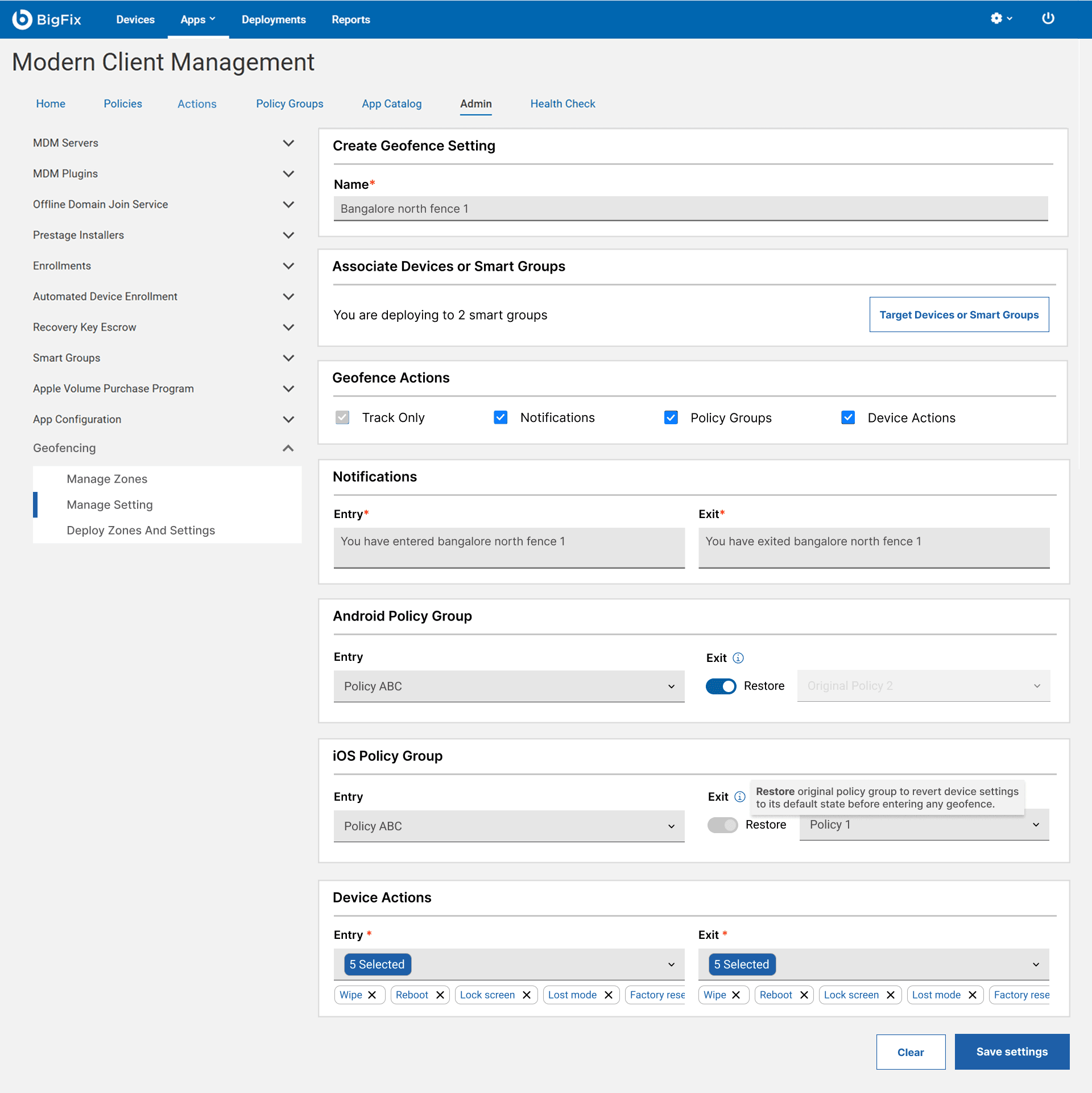Click the iOS Exit info icon
The width and height of the screenshot is (1092, 1093).
click(x=740, y=797)
